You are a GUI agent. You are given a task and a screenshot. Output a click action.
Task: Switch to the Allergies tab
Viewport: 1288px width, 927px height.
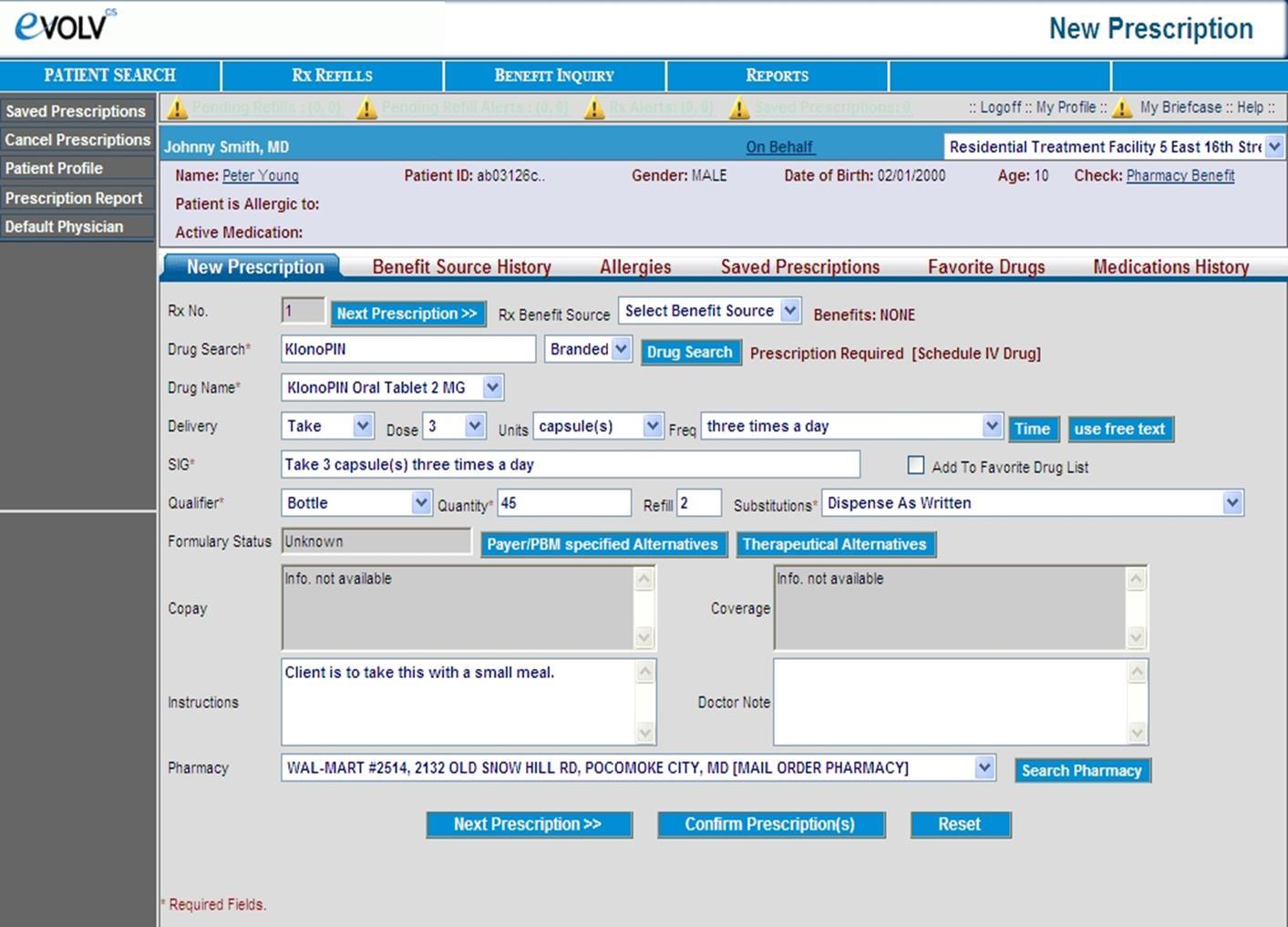click(635, 267)
